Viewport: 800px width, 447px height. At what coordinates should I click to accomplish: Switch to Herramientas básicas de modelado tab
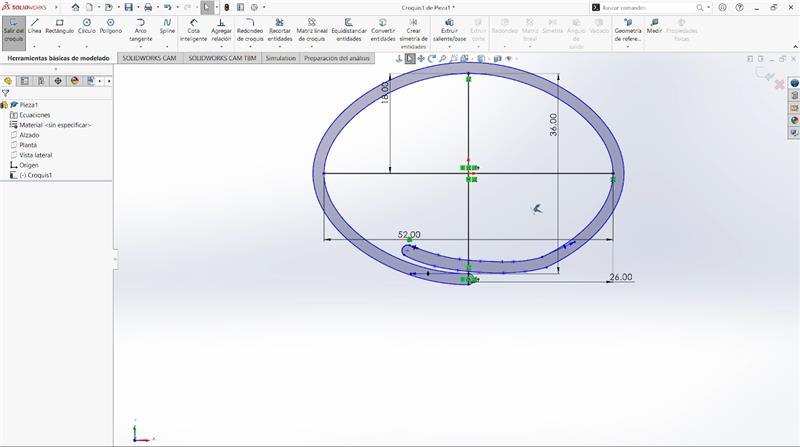[x=58, y=58]
